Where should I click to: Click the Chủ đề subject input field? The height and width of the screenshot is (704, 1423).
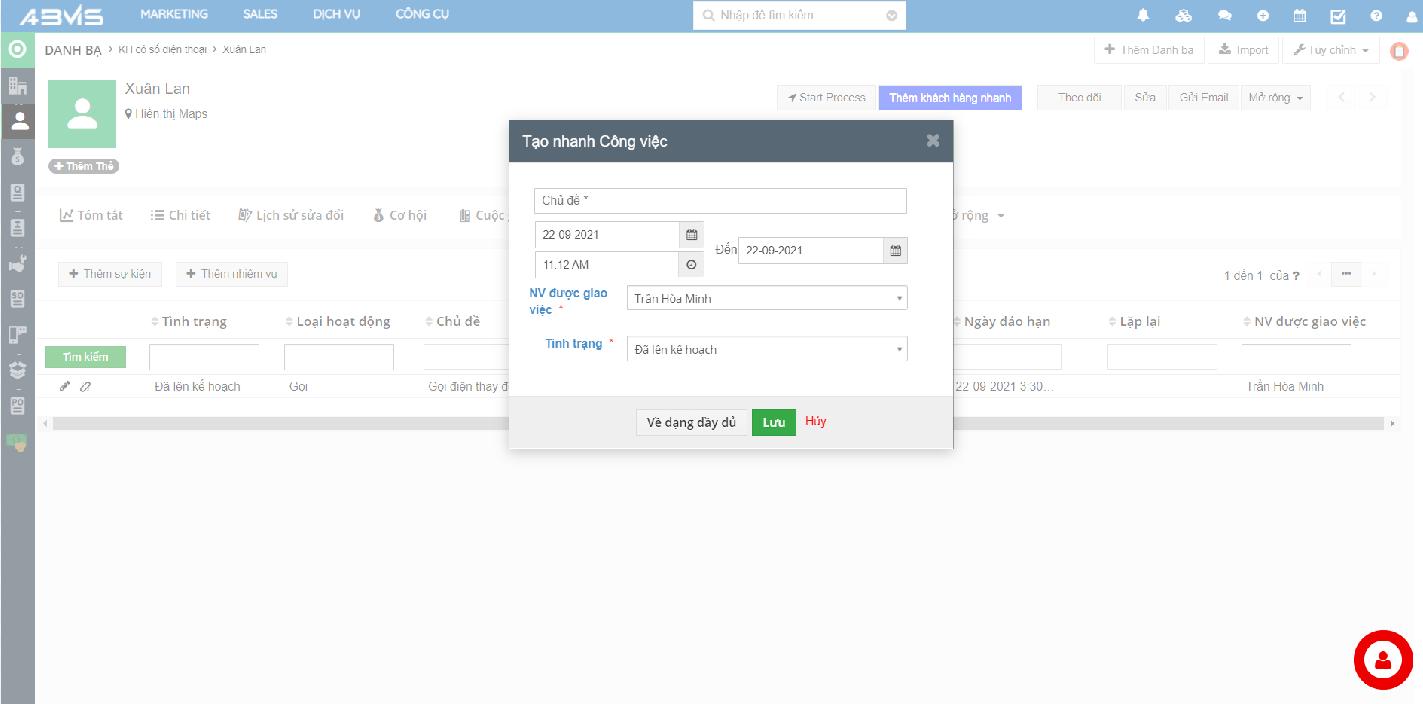pos(720,201)
